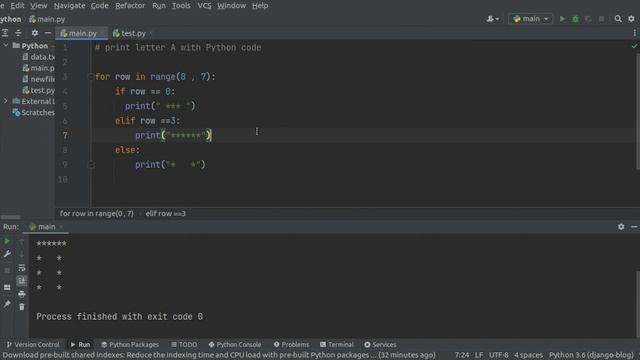Open the user account dropdown icon
The width and height of the screenshot is (640, 360).
coord(492,19)
